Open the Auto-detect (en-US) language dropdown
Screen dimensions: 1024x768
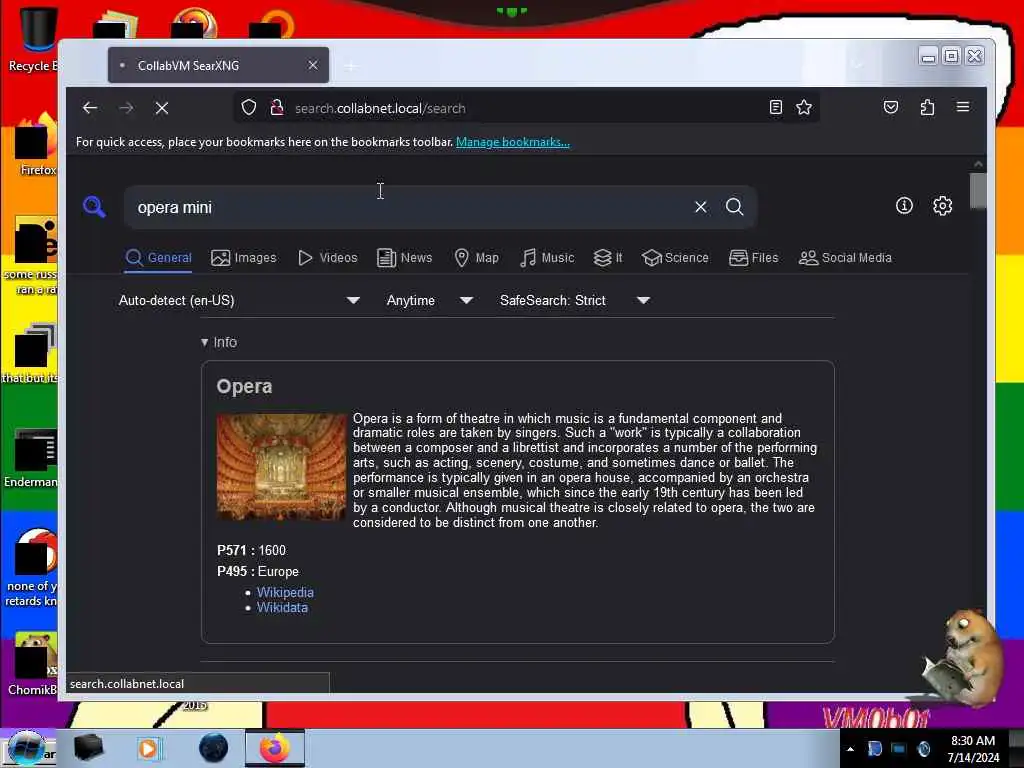pyautogui.click(x=239, y=300)
